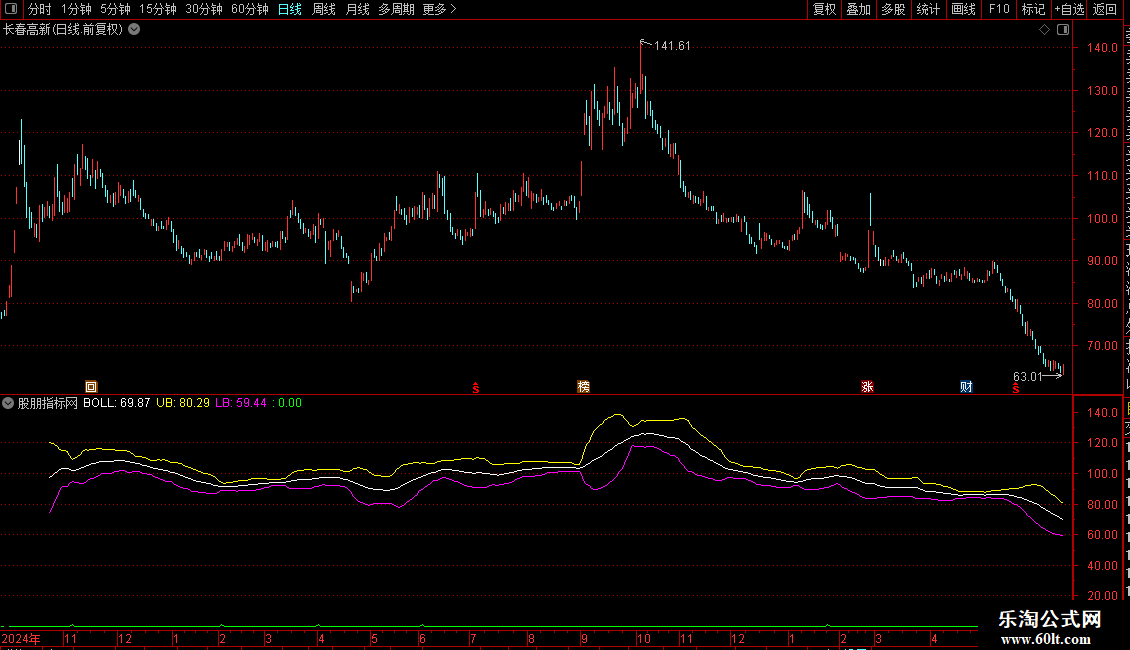This screenshot has width=1130, height=650.
Task: Click the 63.01 low price label
Action: 1028,377
